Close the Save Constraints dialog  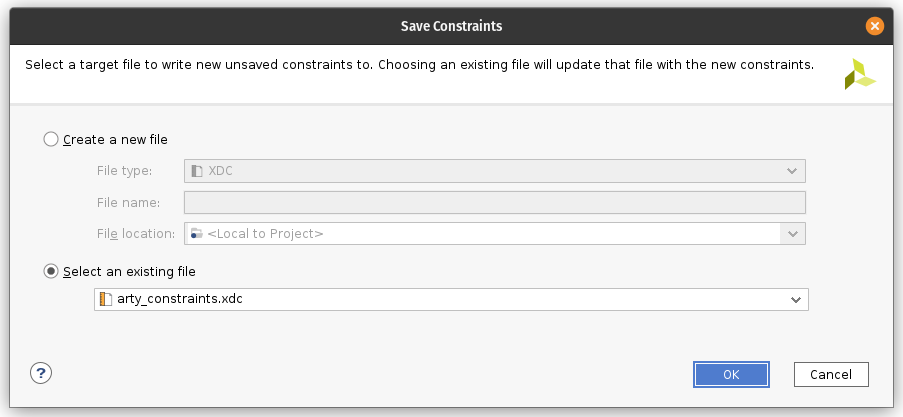[x=874, y=26]
